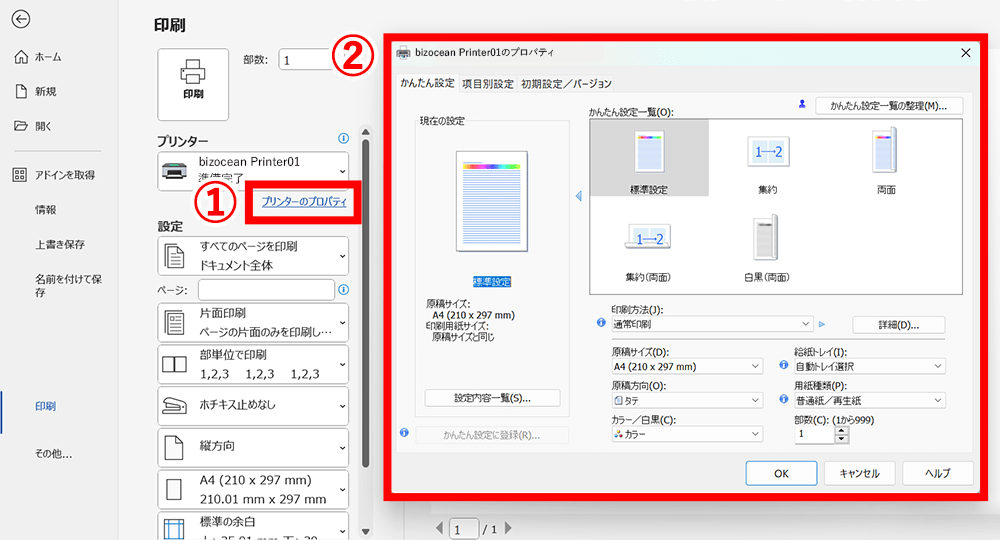Open the A4 (210 x 297 mm) paper dropdown
Screen dimensions: 1000x540
click(x=253, y=489)
